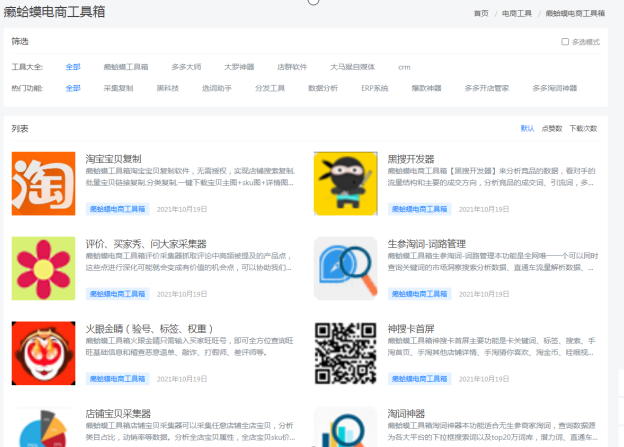This screenshot has height=447, width=624.
Task: Click the 癞蛤蟆电商工具箱 tag under 评价采集器
Action: coord(117,294)
